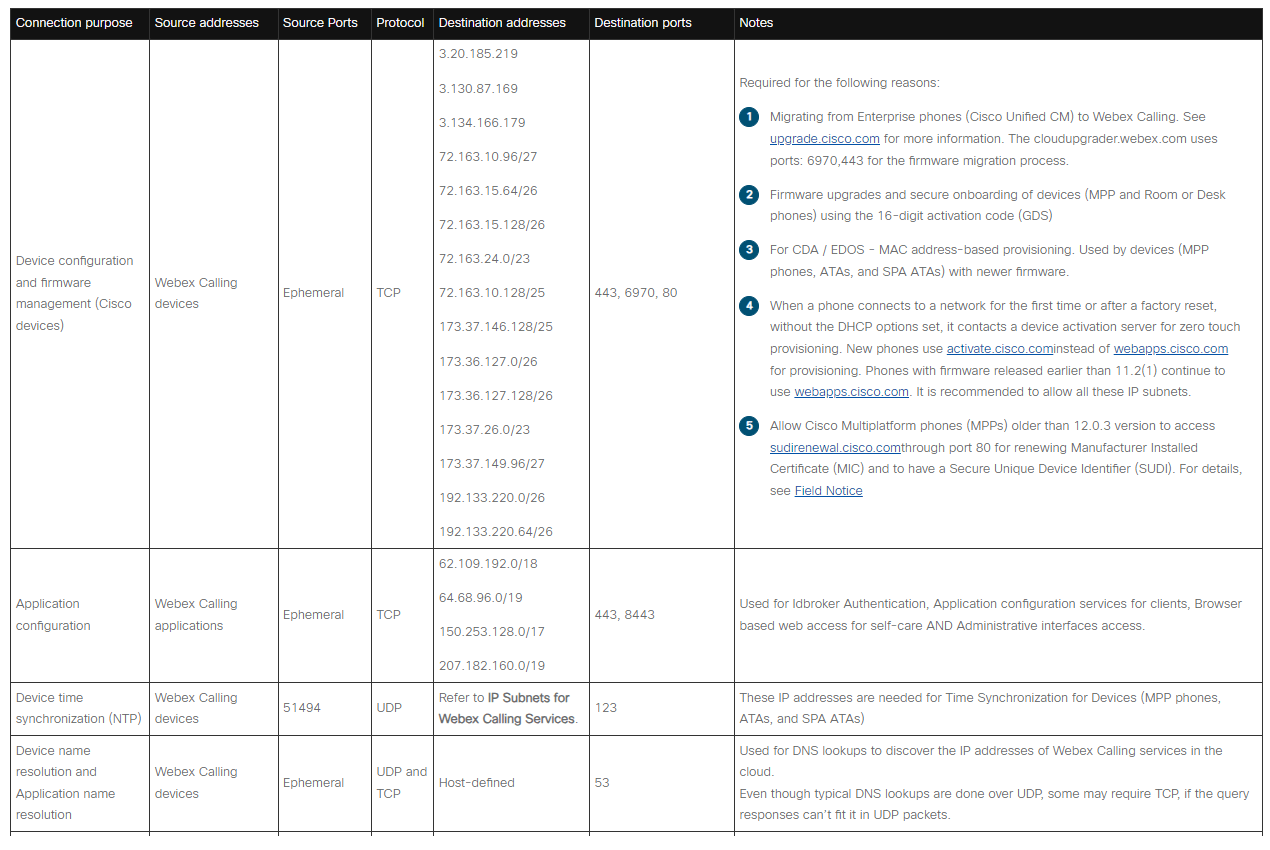Select the subnet 72.163.10.96/27
Viewport: 1270px width, 850px height.
(x=488, y=157)
